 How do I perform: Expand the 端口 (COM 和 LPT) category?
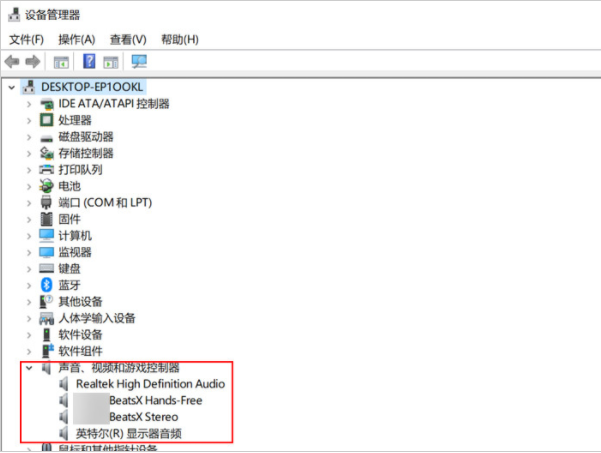[26, 202]
